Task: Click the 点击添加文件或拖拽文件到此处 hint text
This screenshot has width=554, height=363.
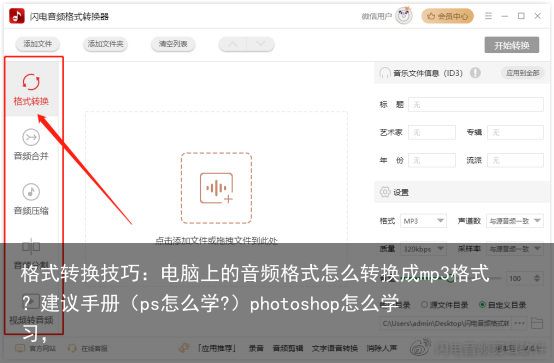Action: (x=216, y=240)
